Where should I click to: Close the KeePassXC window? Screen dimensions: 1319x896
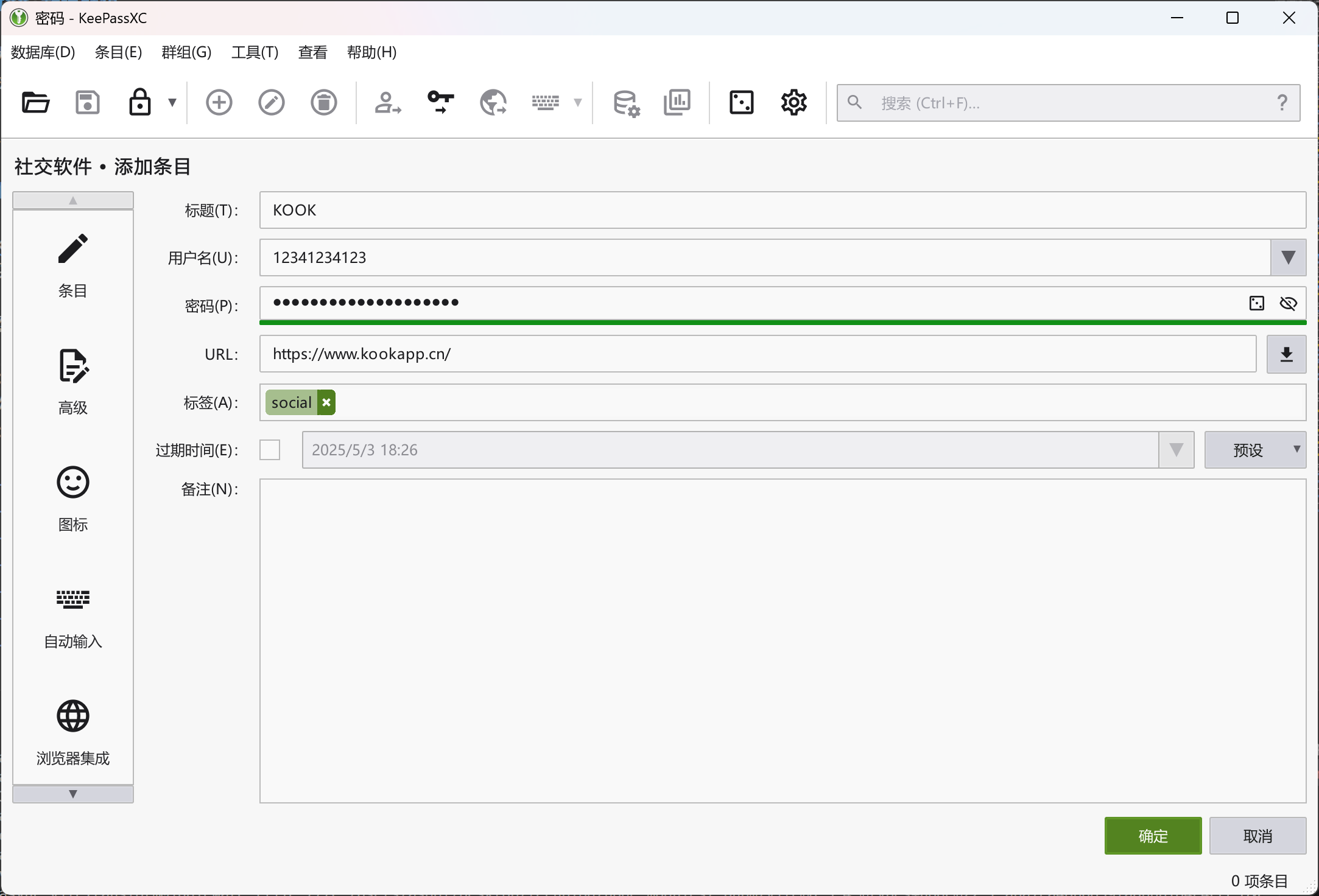1289,18
